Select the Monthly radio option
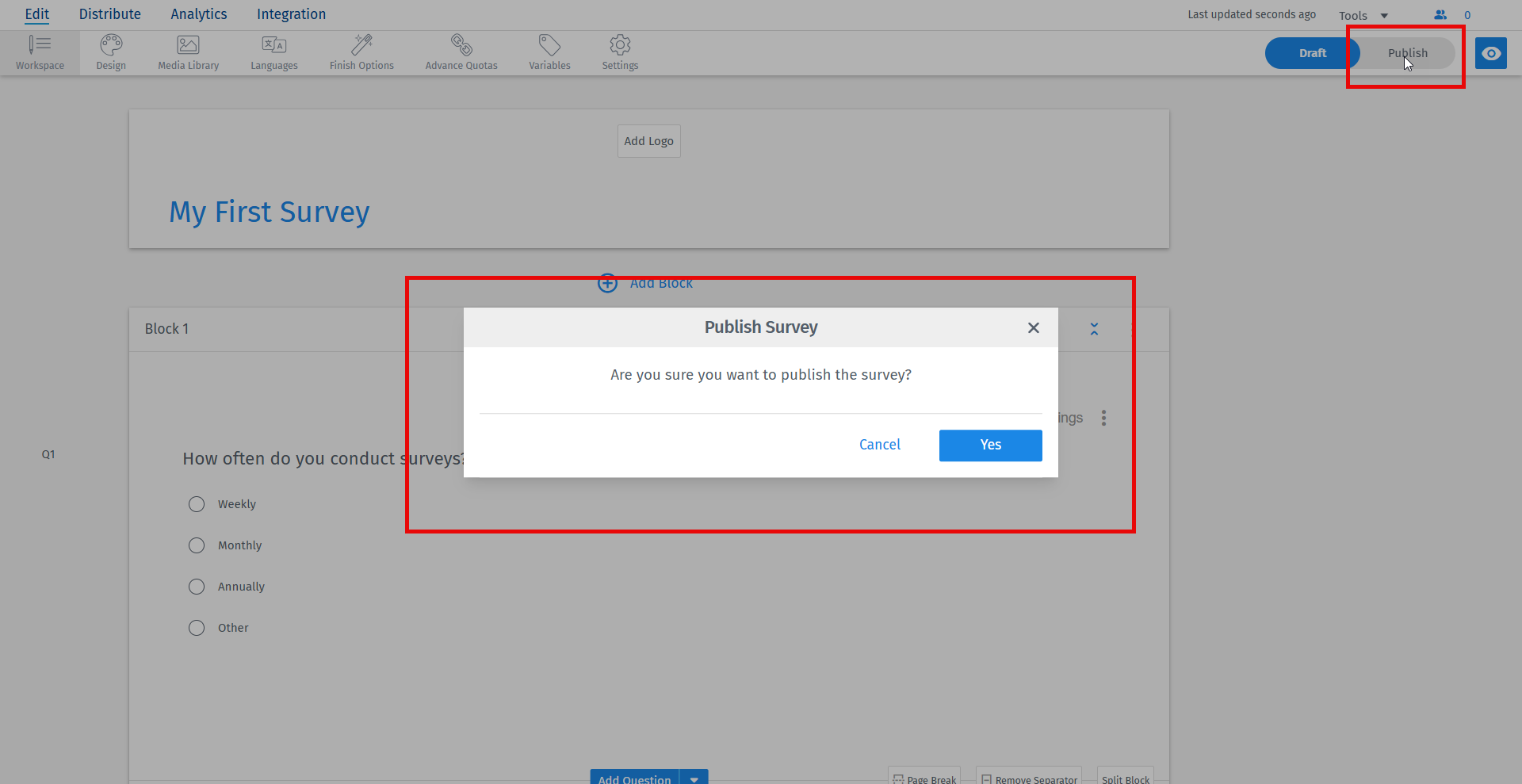 click(197, 545)
